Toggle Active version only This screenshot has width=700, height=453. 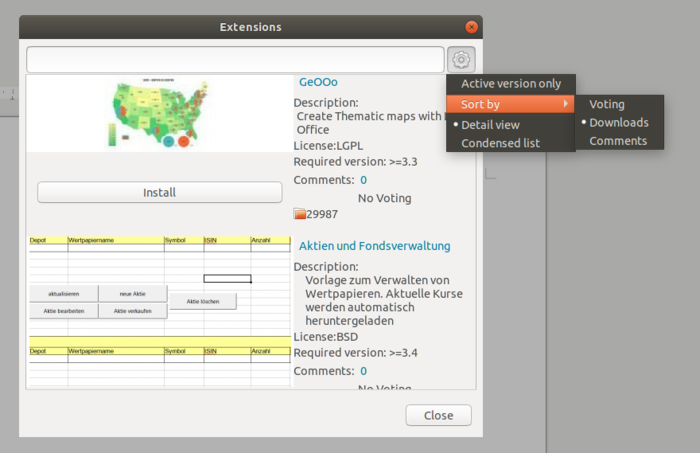pos(511,83)
